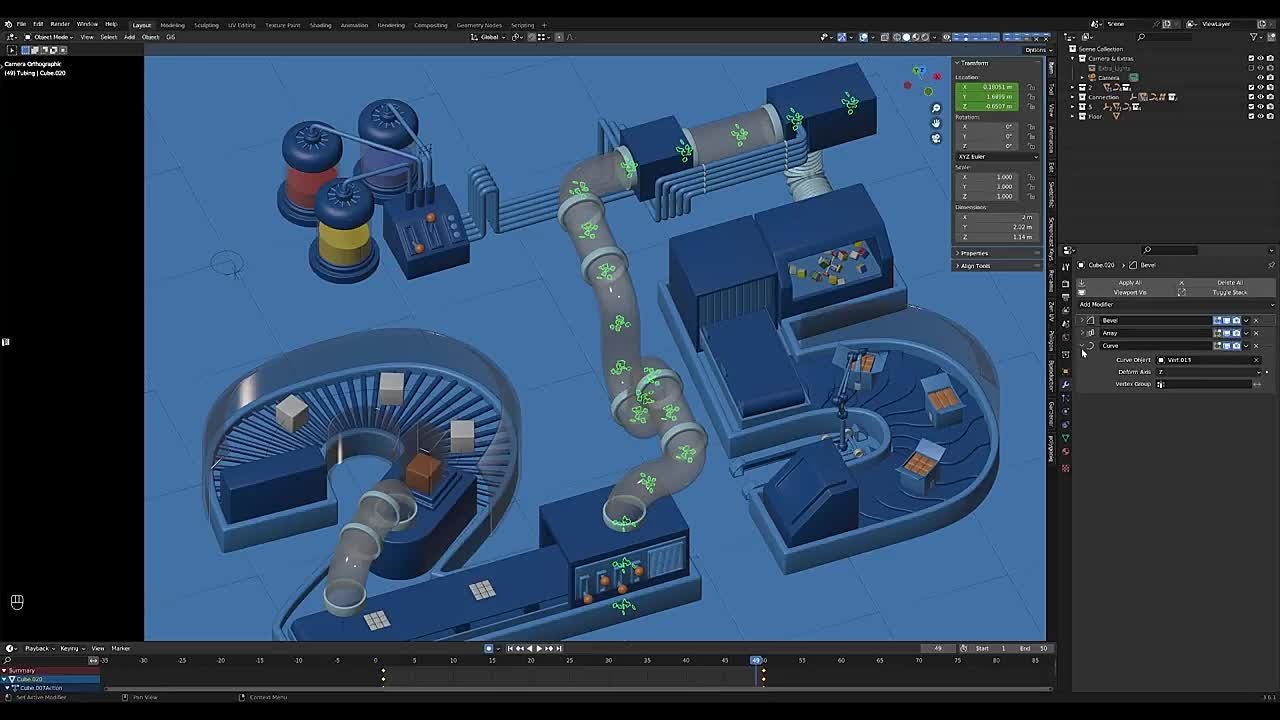Viewport: 1280px width, 720px height.
Task: Collapse the Curve modifier panel
Action: pyautogui.click(x=1082, y=345)
